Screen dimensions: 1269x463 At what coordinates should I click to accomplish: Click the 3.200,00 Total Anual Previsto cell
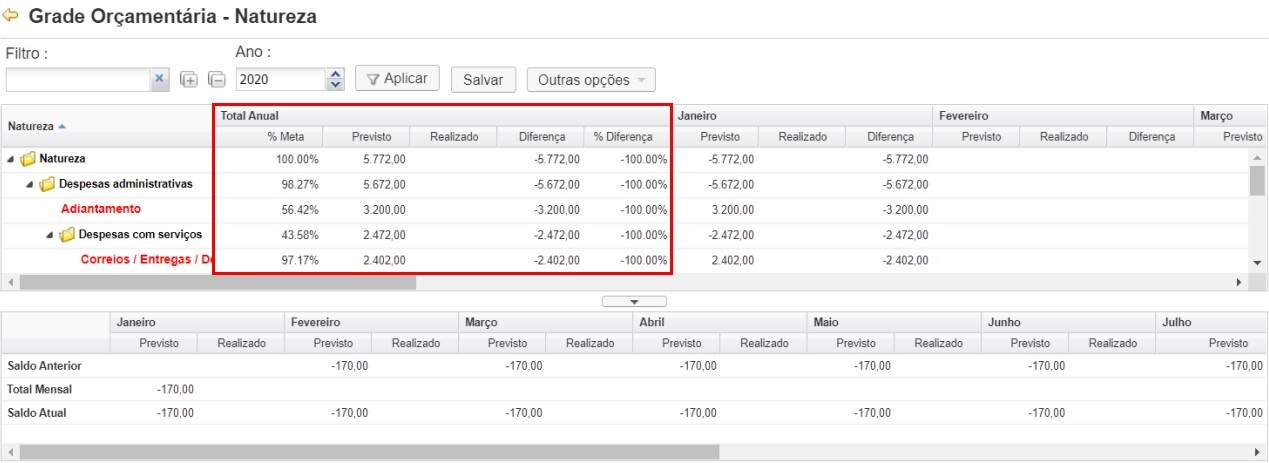point(384,210)
